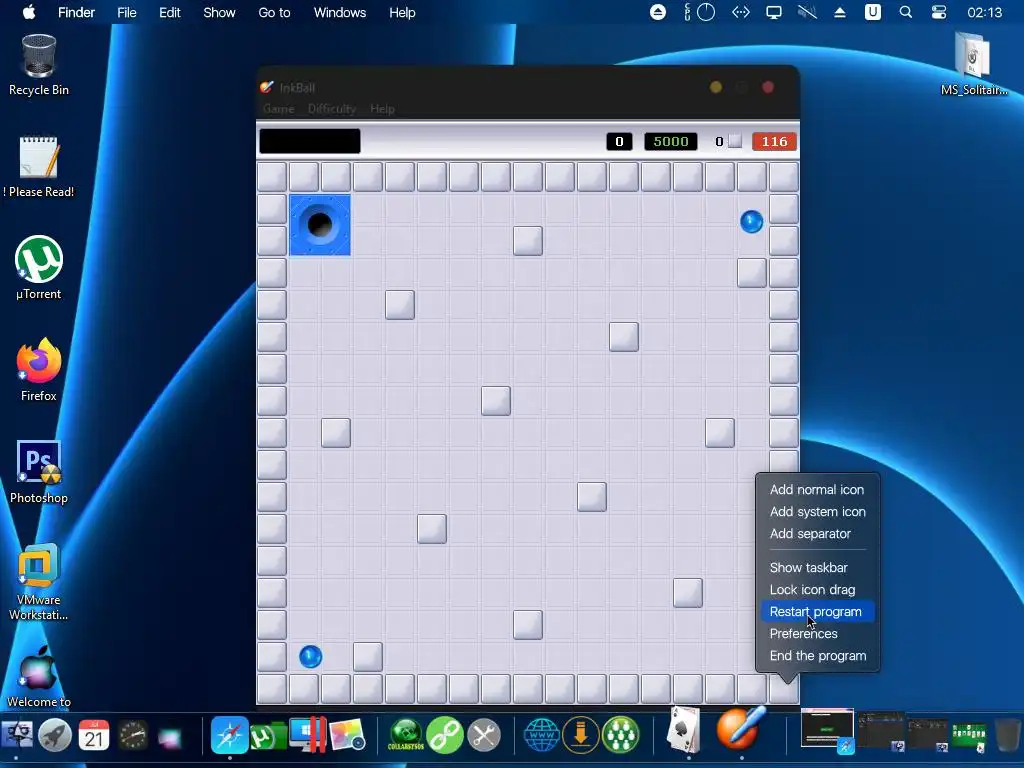Open the µTorrent desktop icon

point(39,268)
